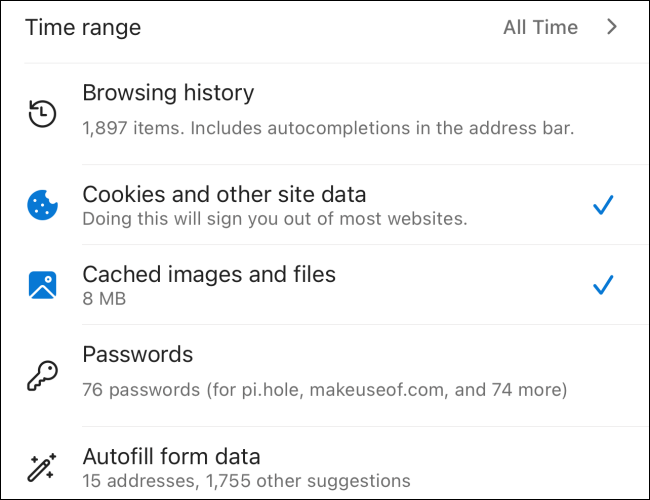Click the 8 MB cache size text
Viewport: 650px width, 500px height.
[x=104, y=298]
